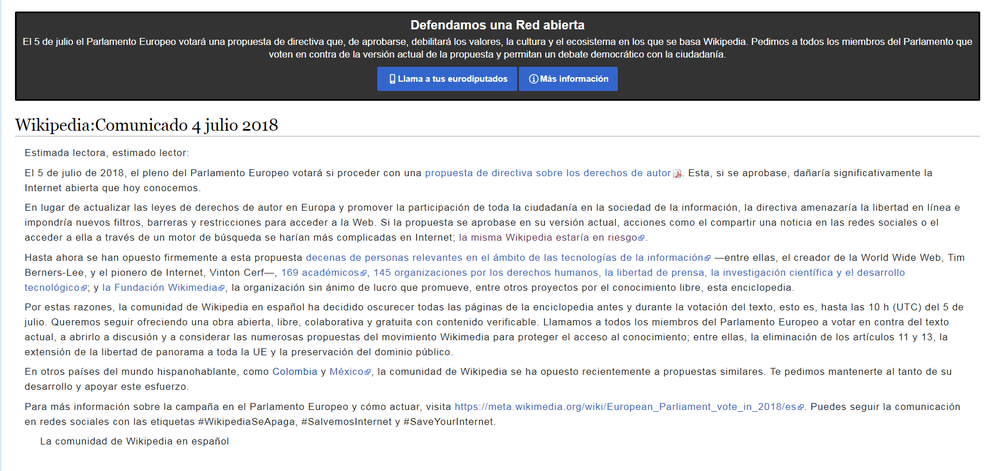Click the external-link icon after 'estaría en riesgo'
990x471 pixels.
[x=642, y=239]
